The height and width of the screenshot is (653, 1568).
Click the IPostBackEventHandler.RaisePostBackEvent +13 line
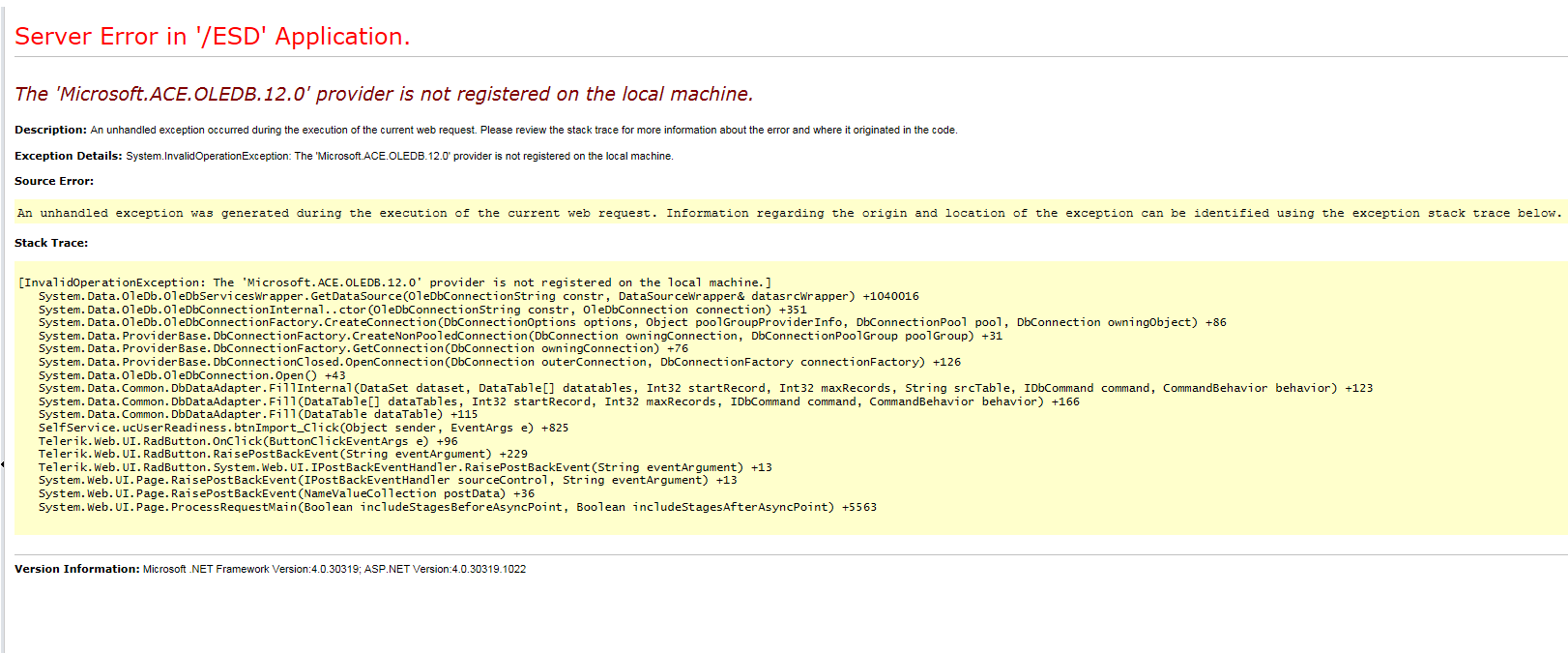tap(405, 467)
